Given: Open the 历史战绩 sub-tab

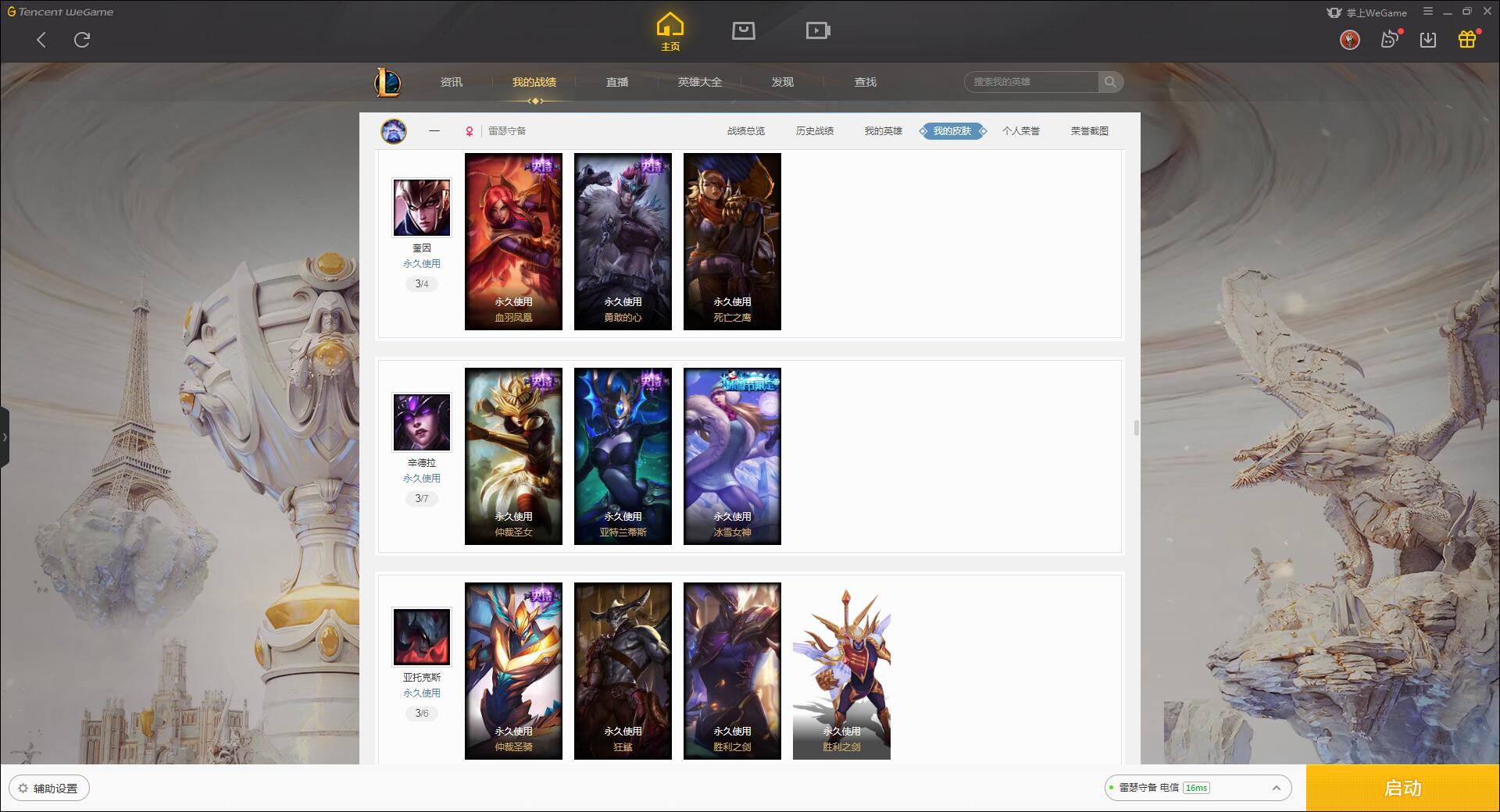Looking at the screenshot, I should pos(815,131).
